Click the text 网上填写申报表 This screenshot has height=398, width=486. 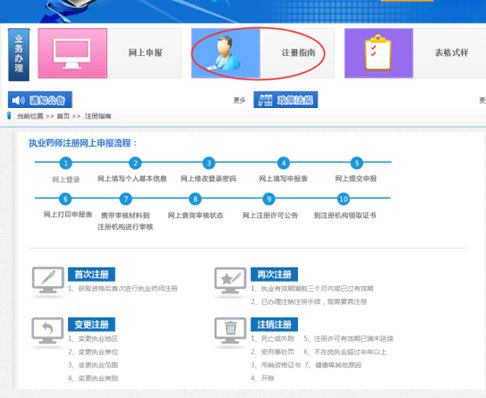(x=283, y=179)
